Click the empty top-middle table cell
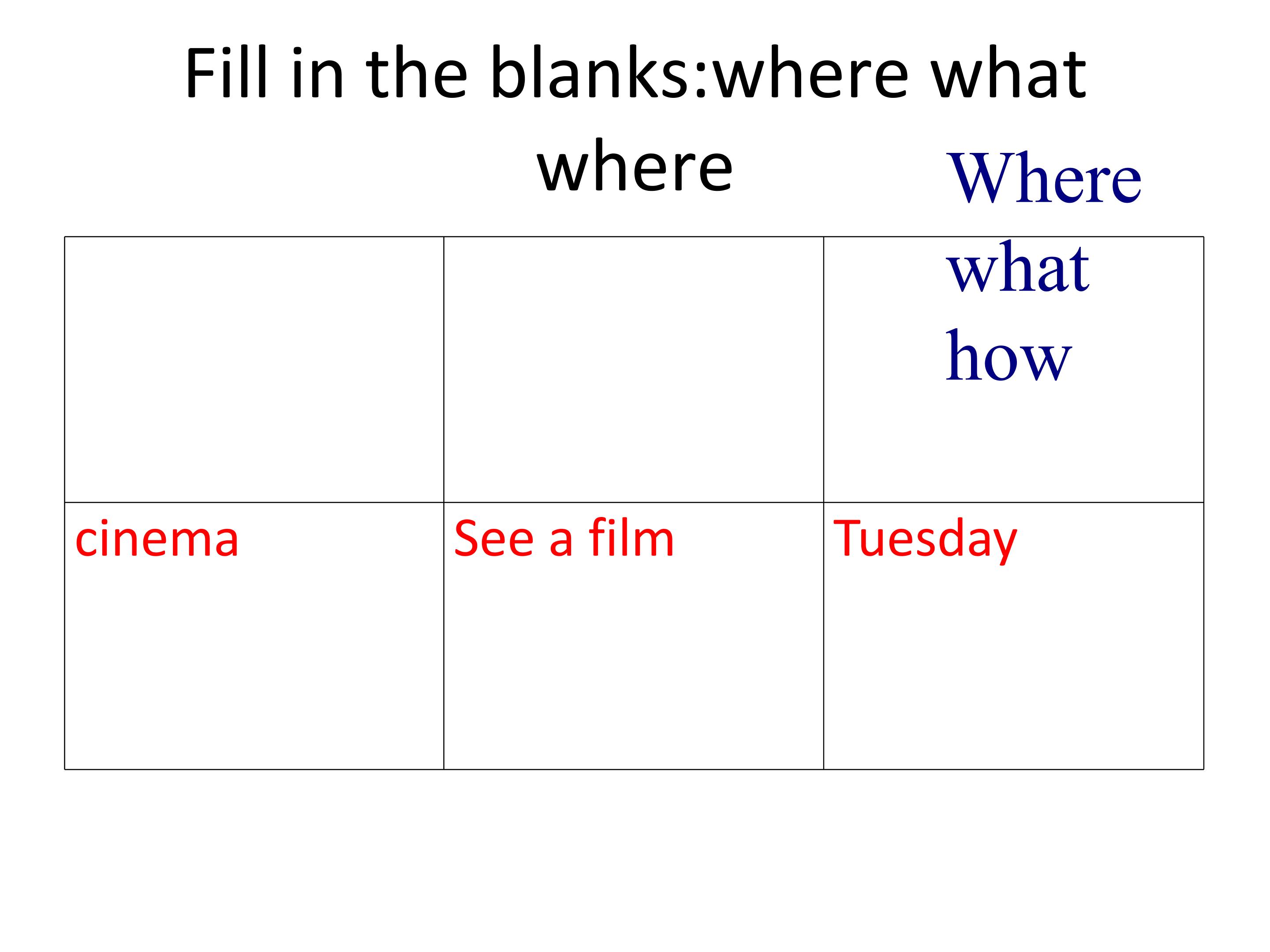1270x952 pixels. (x=633, y=369)
